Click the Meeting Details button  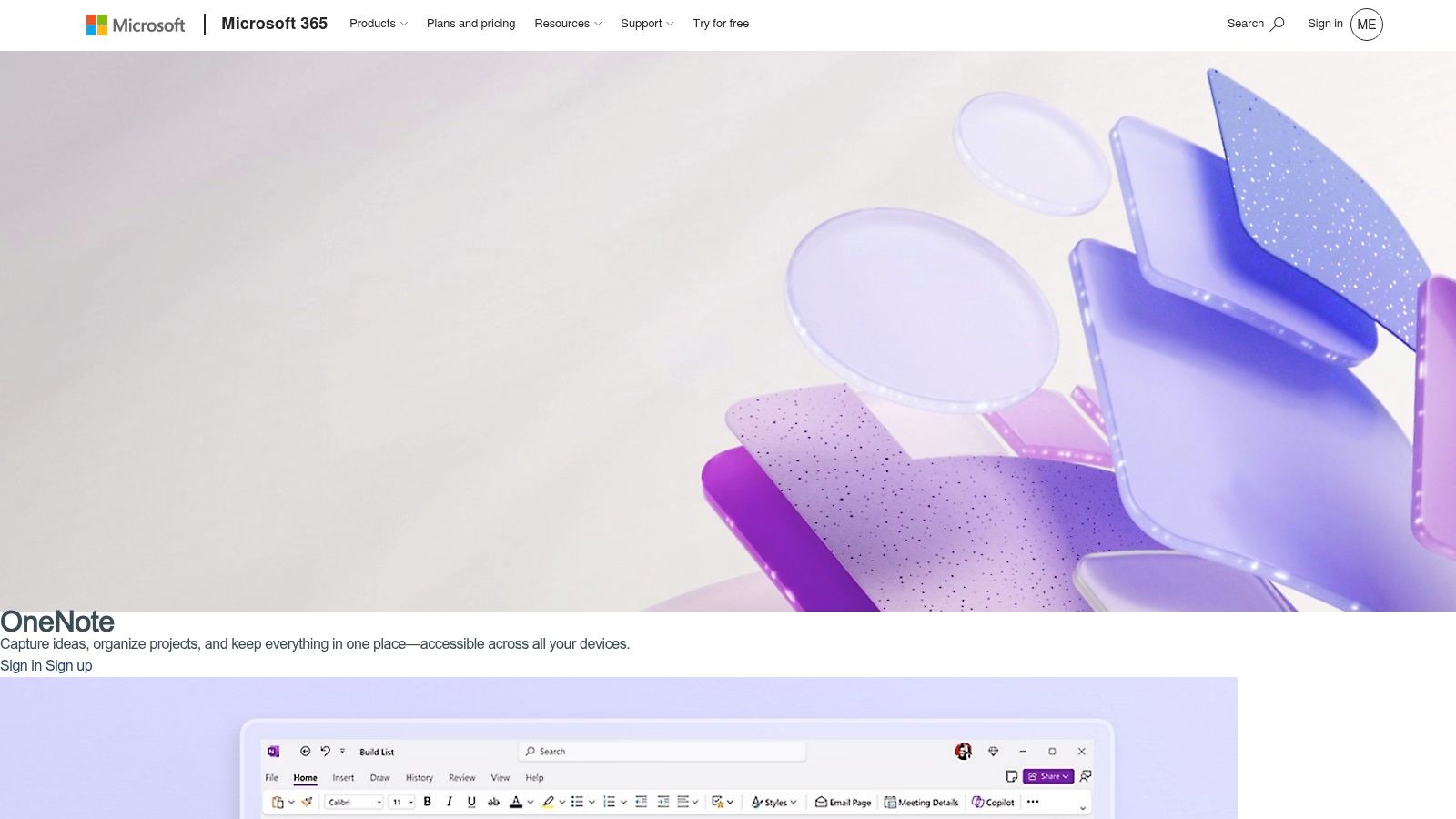(x=921, y=802)
